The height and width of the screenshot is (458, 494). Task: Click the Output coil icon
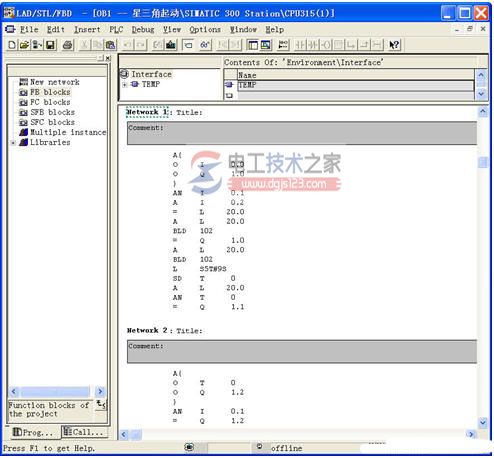pyautogui.click(x=326, y=45)
